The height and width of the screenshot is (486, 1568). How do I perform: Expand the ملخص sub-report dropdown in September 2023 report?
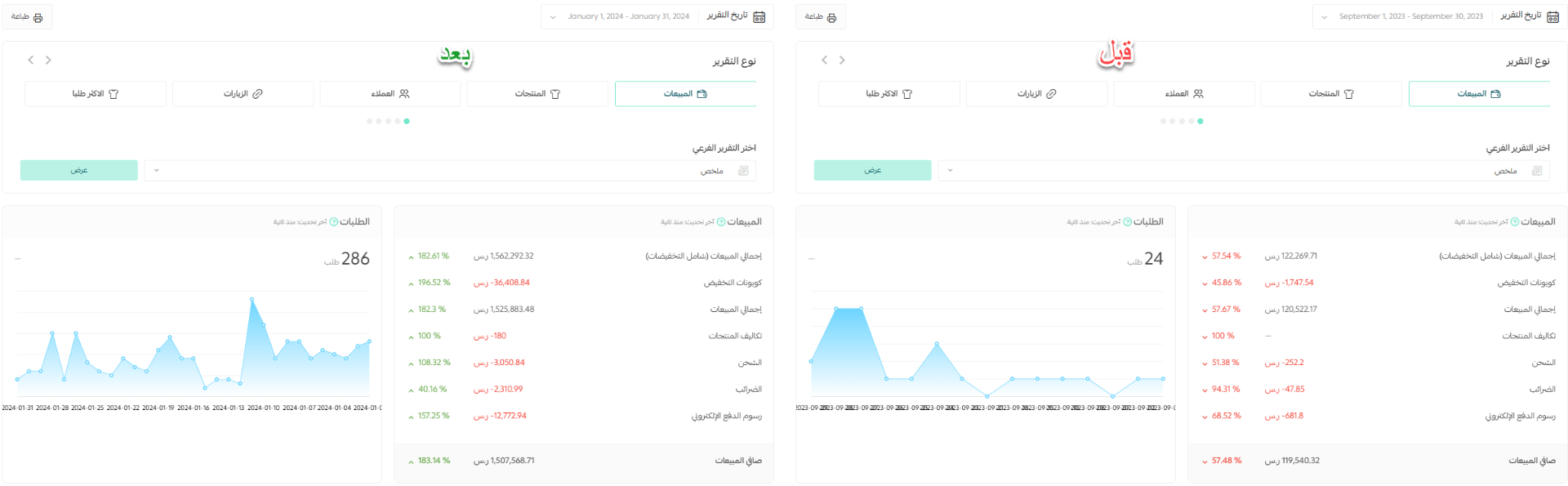tap(1244, 170)
